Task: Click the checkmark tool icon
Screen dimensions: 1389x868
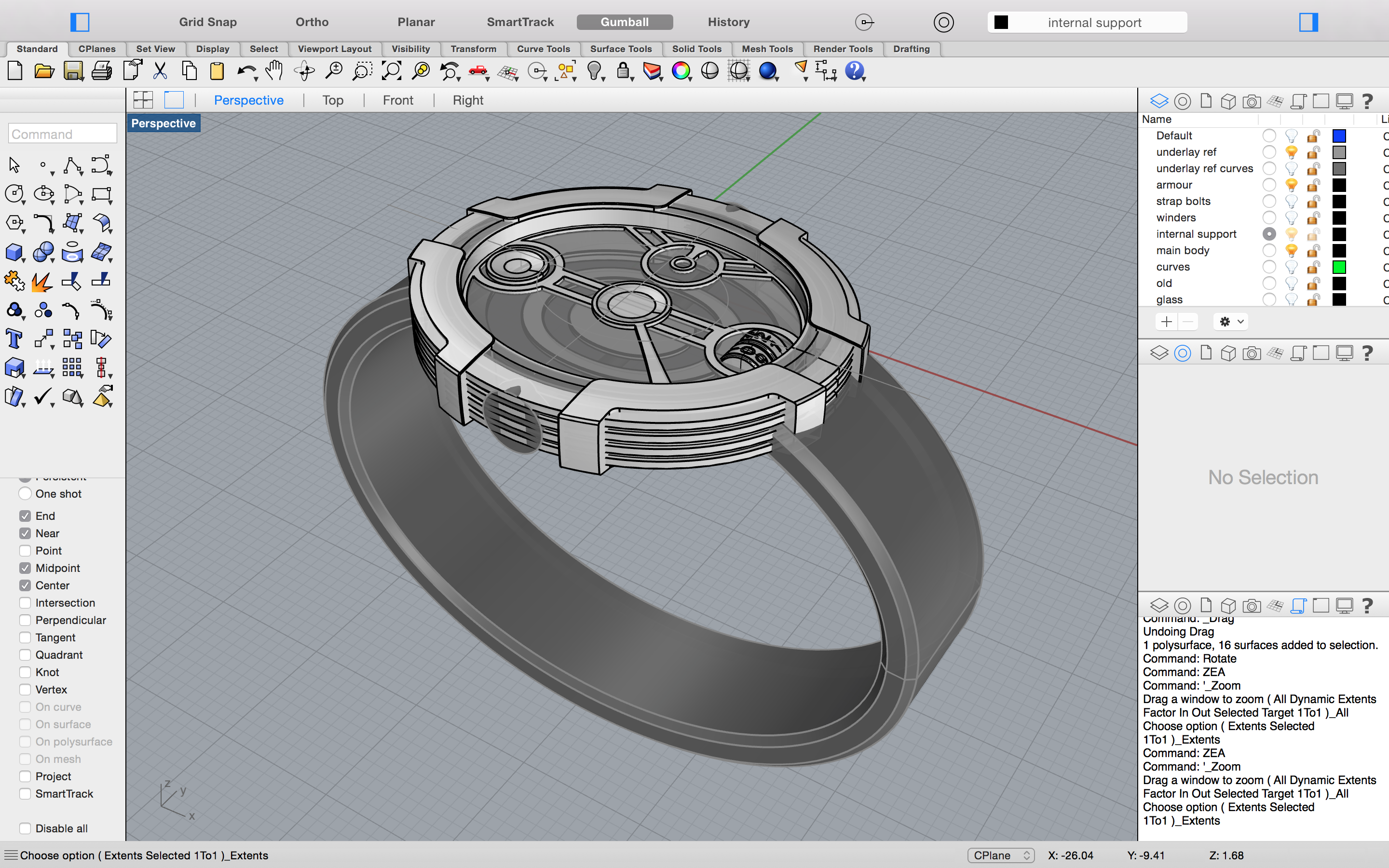Action: pos(43,397)
